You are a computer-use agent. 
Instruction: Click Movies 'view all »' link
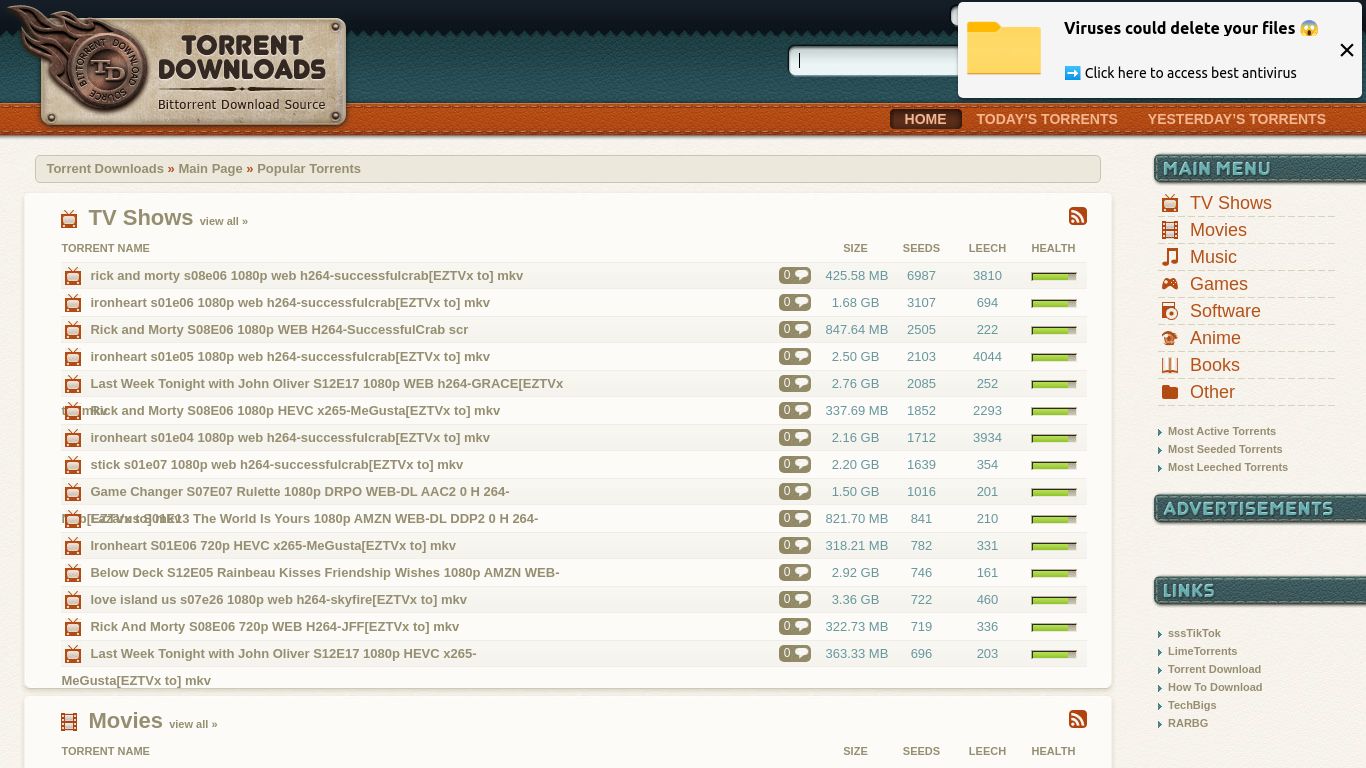click(193, 725)
